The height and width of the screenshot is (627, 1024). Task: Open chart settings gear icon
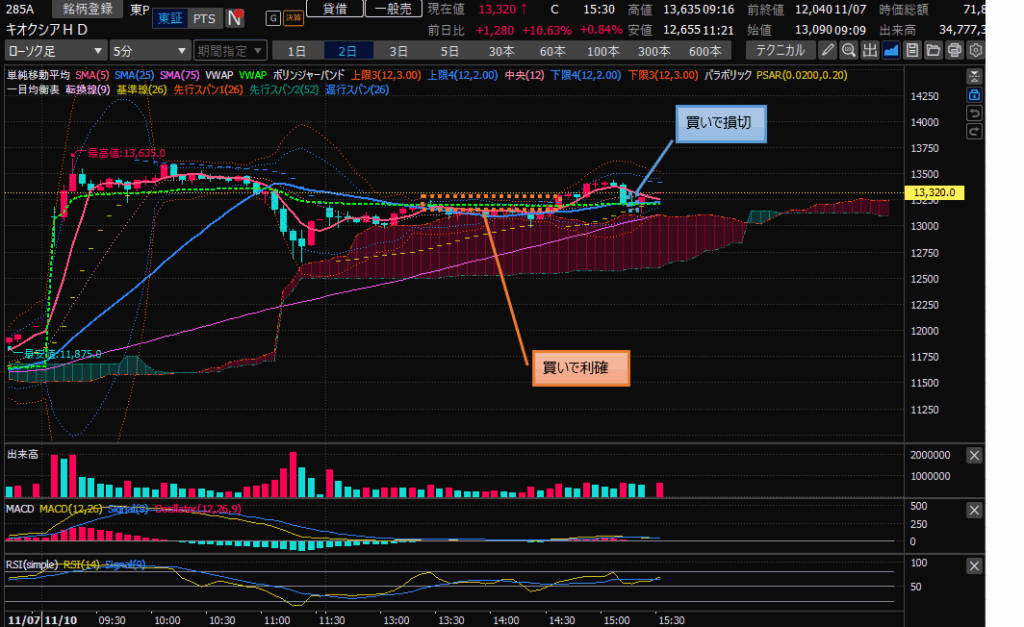[976, 50]
